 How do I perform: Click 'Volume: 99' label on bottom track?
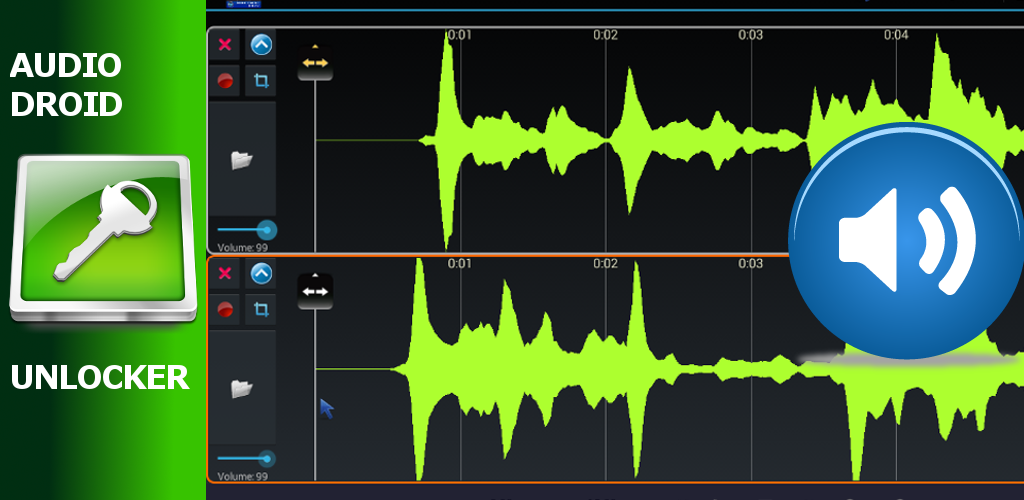(242, 477)
